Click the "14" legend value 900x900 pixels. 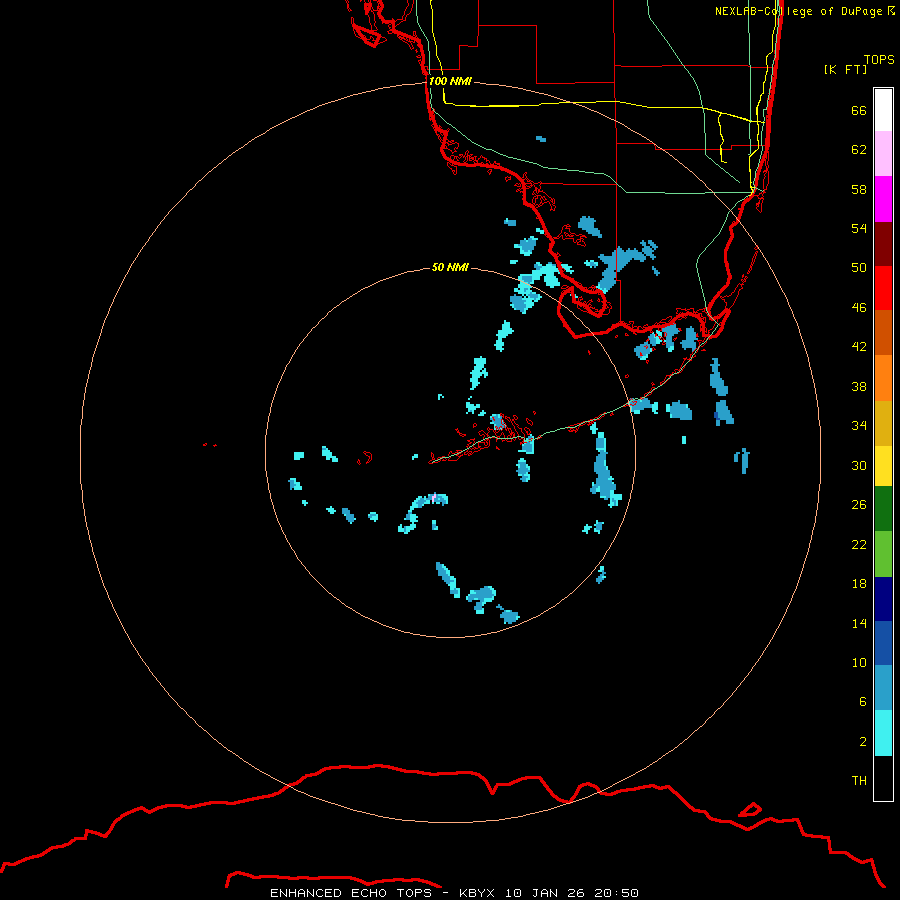click(859, 623)
